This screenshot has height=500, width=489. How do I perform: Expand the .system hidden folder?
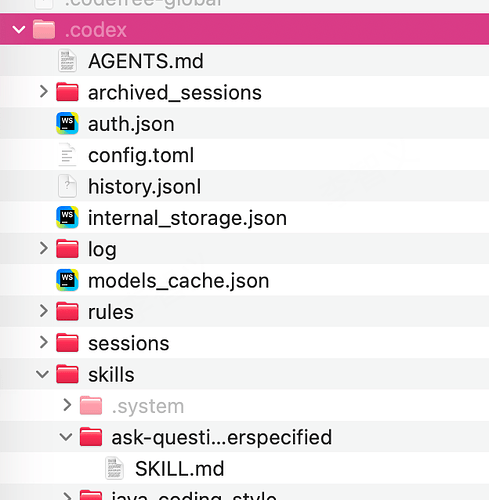[67, 405]
